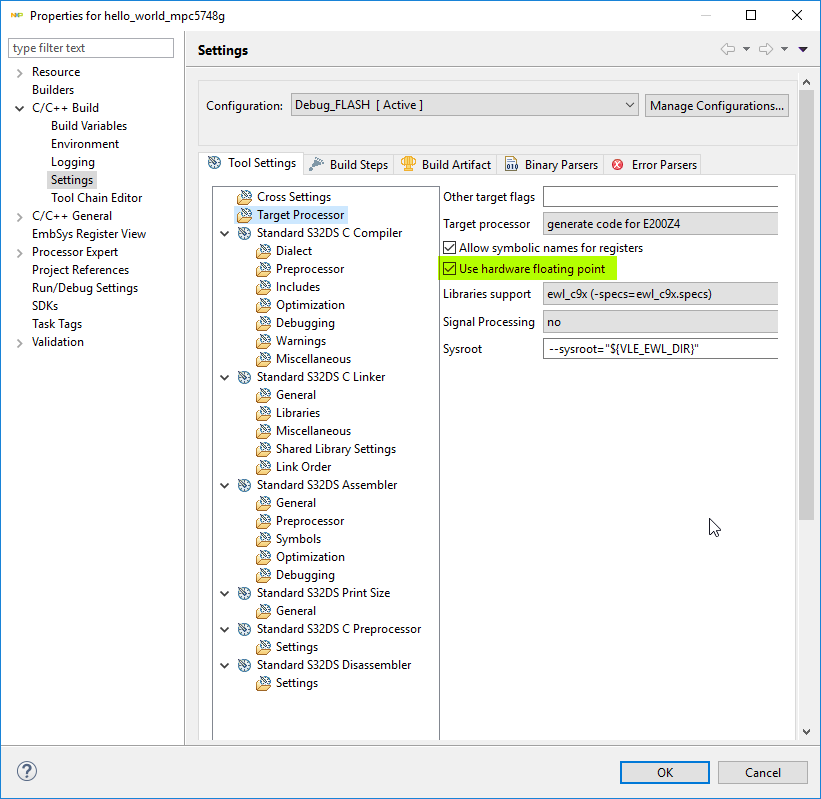Select Tool Chain Editor in sidebar
821x799 pixels.
point(96,198)
